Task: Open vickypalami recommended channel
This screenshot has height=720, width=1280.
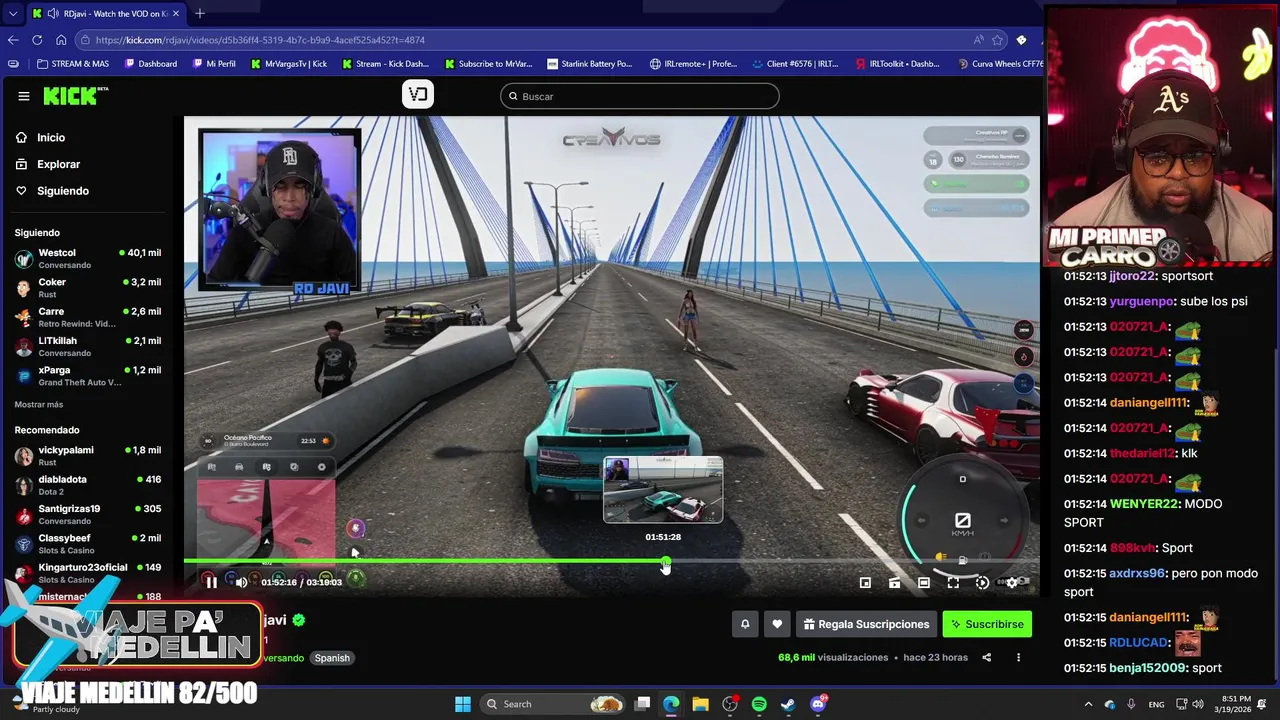Action: pyautogui.click(x=88, y=456)
